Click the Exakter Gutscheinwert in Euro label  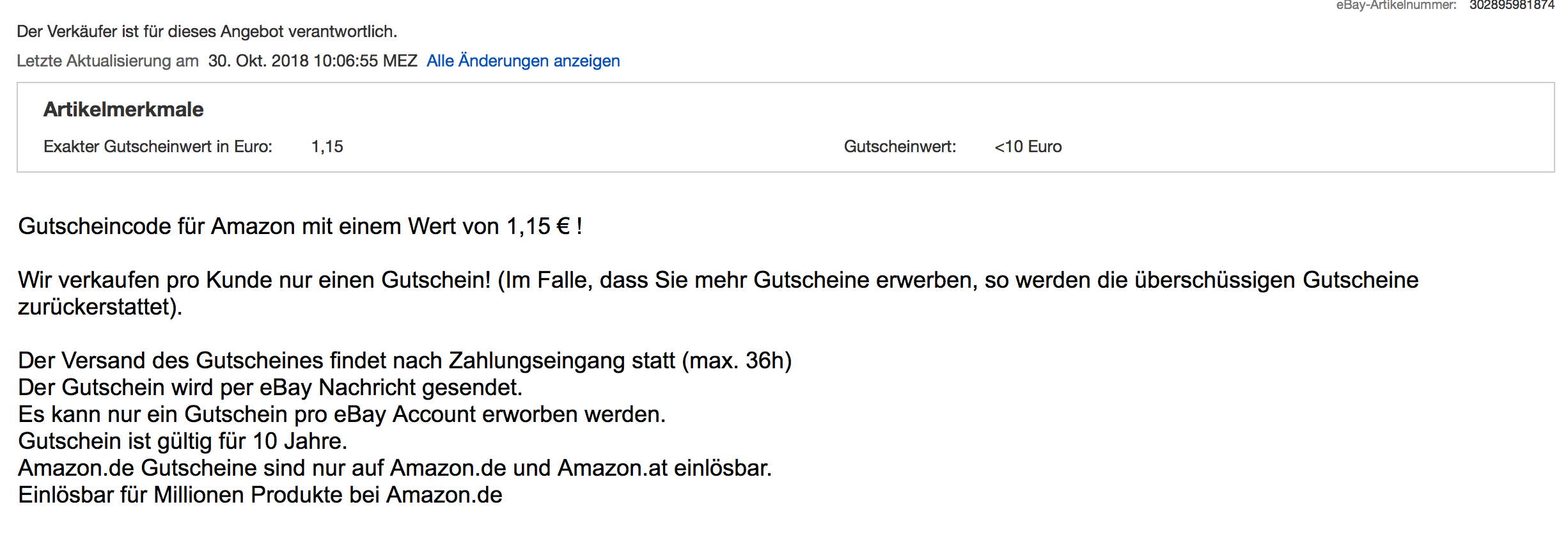point(158,146)
